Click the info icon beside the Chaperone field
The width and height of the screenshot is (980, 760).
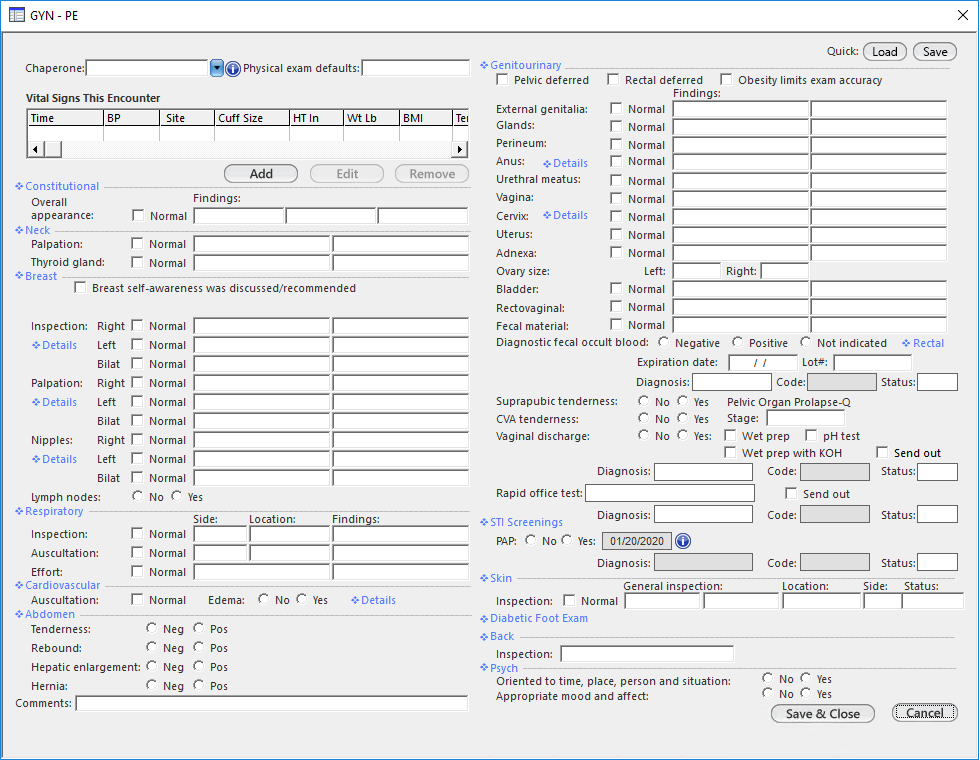(x=232, y=69)
